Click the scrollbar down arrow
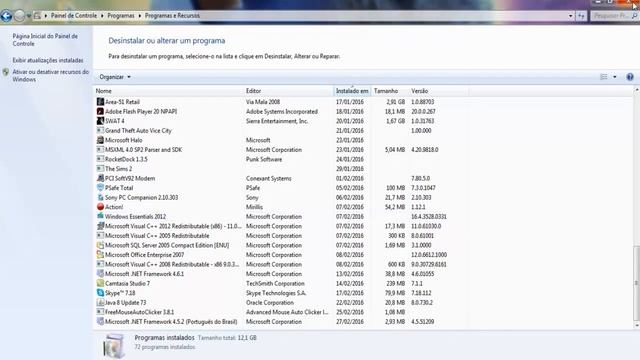 click(636, 325)
